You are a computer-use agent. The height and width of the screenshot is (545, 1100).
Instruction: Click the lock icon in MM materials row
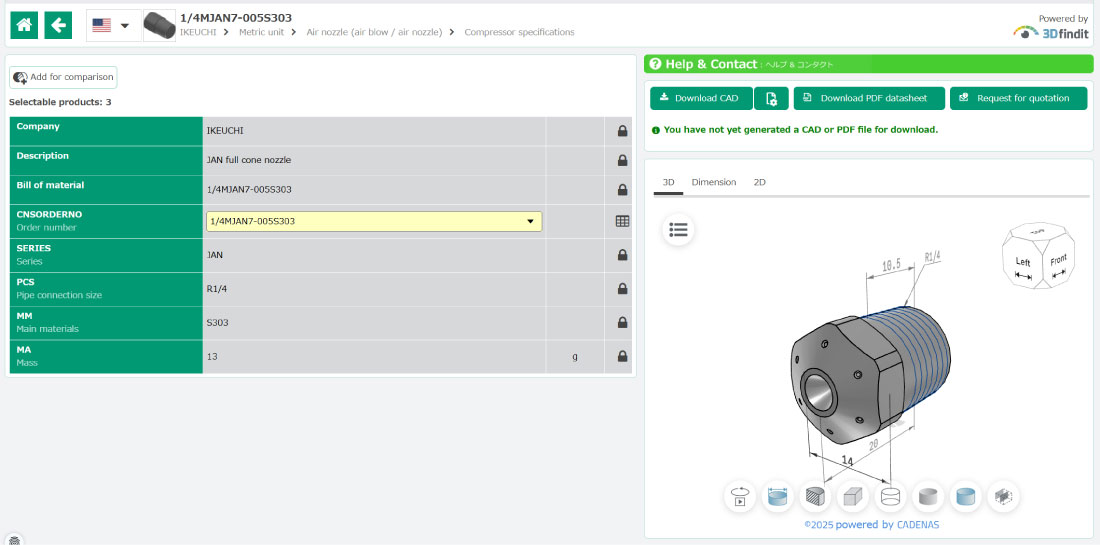622,323
